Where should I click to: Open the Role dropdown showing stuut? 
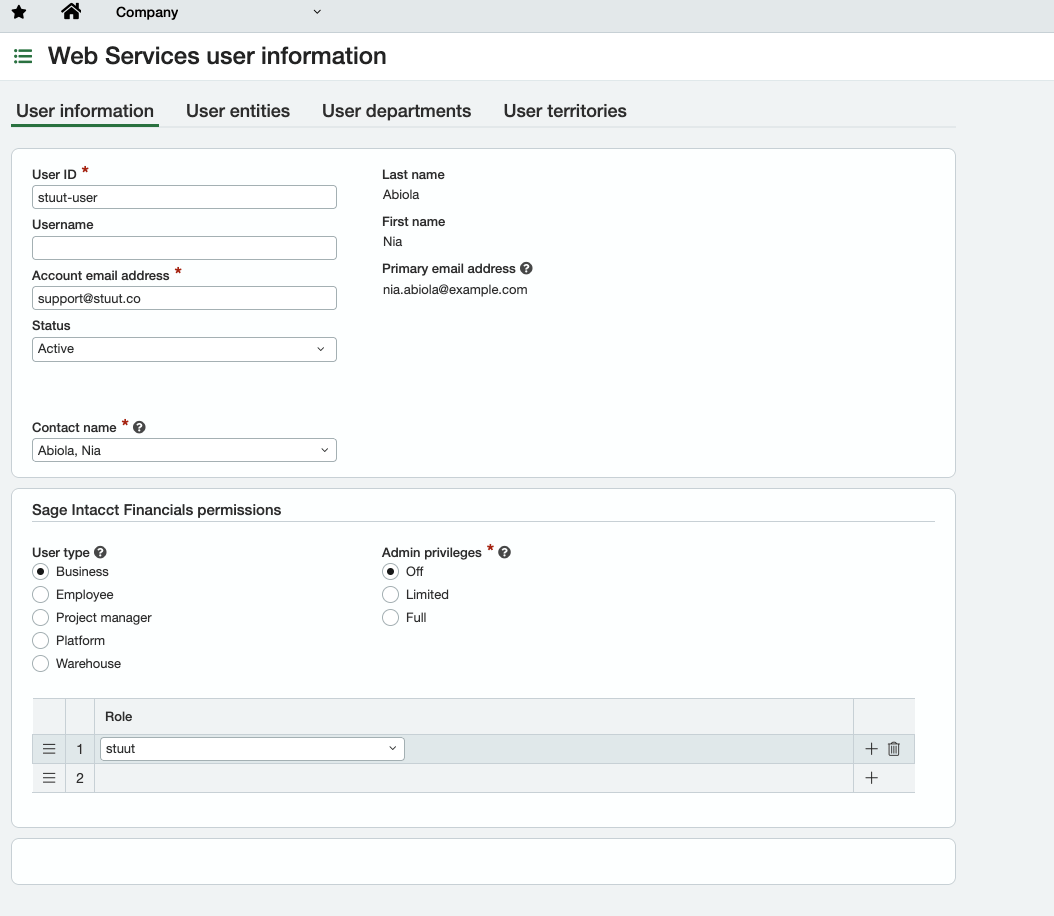(x=252, y=749)
